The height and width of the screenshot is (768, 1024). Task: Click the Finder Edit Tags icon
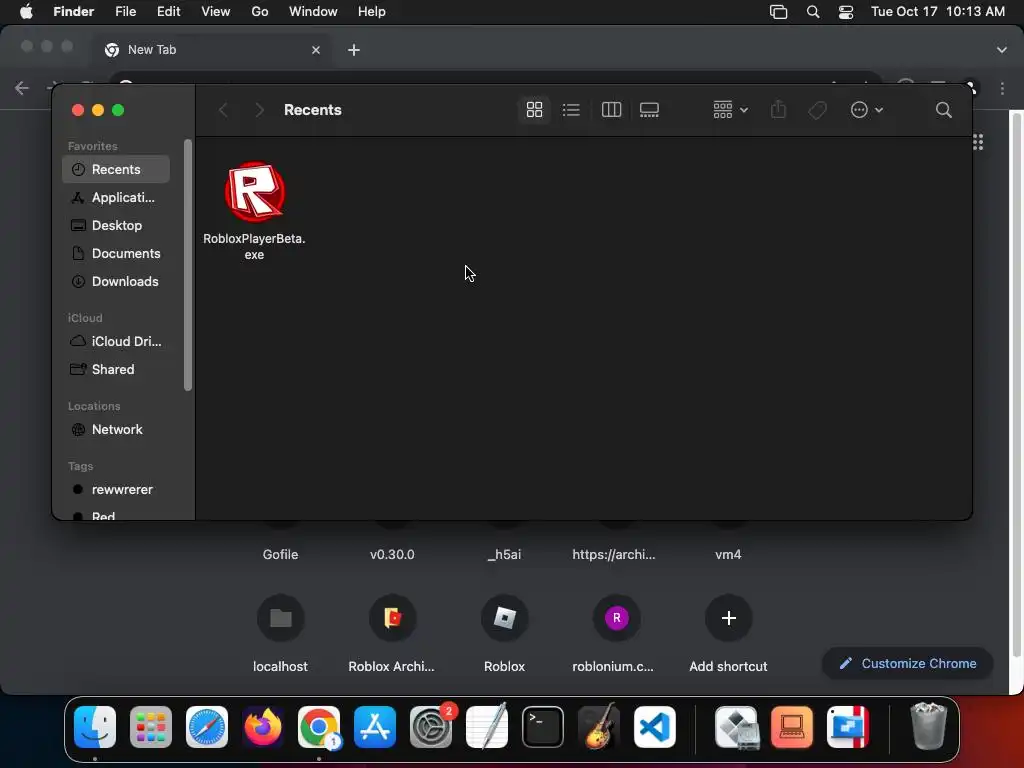817,110
